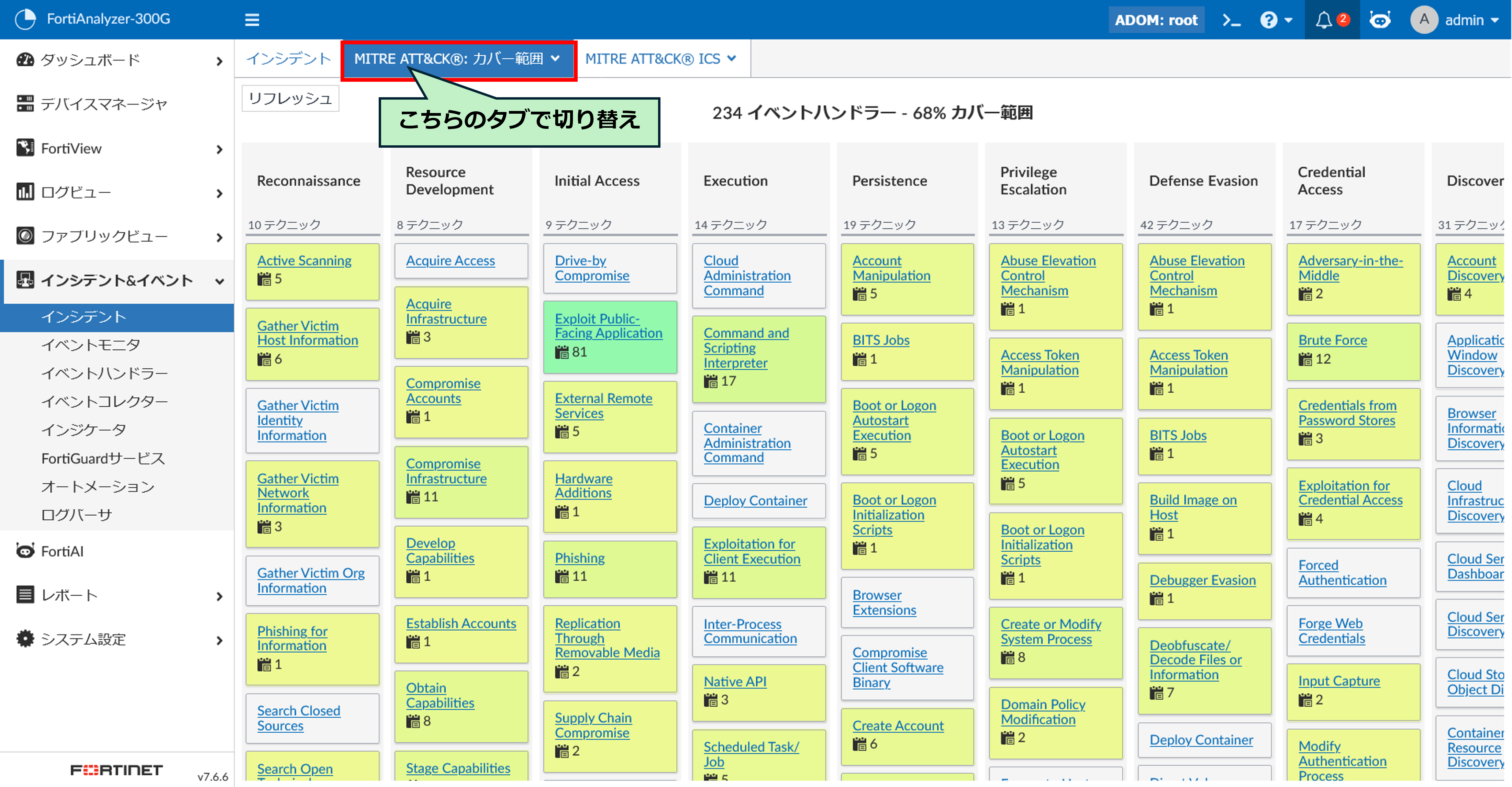
Task: Click the FortiAI sidebar icon
Action: [25, 551]
